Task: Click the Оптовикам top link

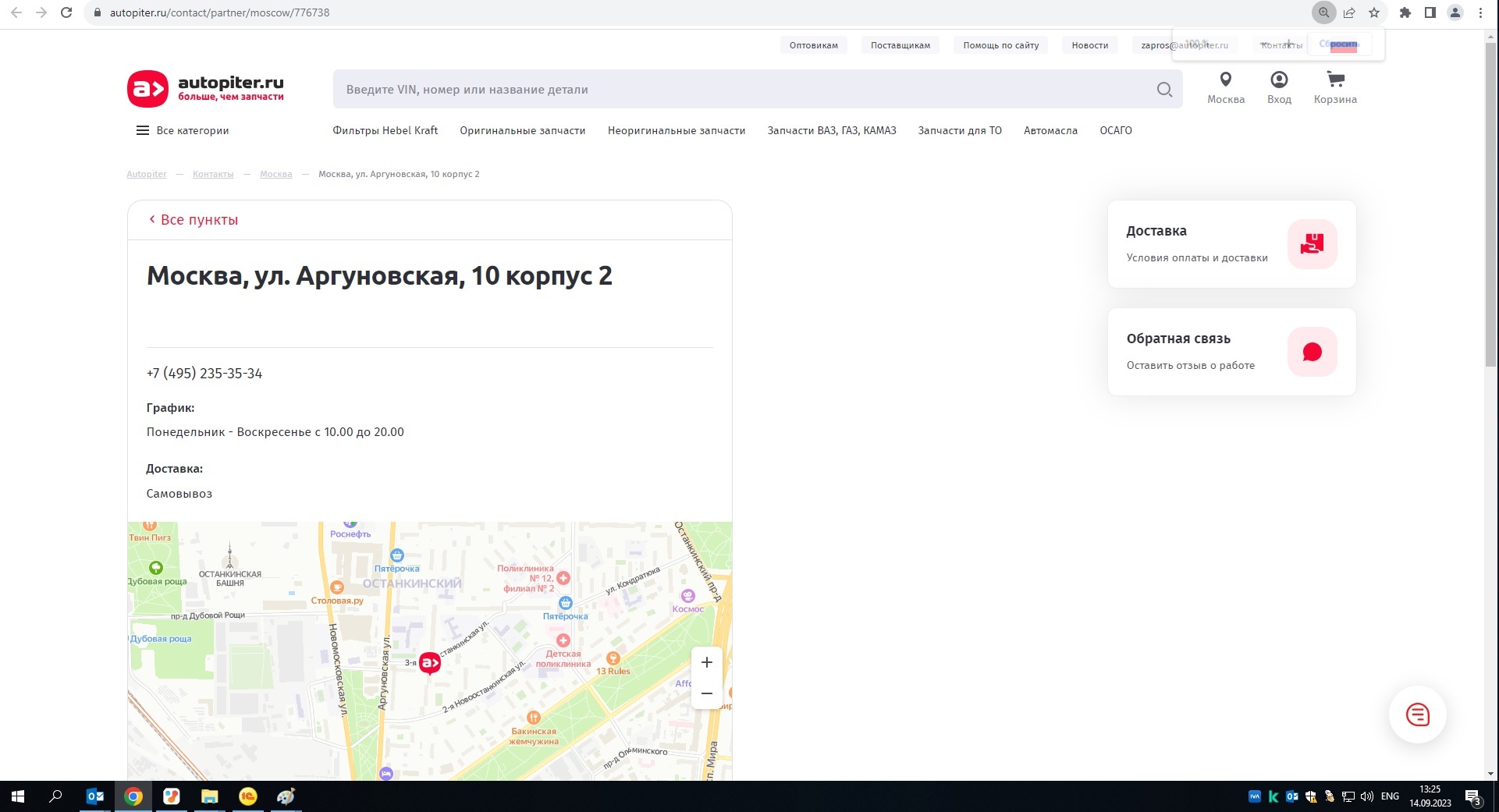Action: click(x=814, y=45)
